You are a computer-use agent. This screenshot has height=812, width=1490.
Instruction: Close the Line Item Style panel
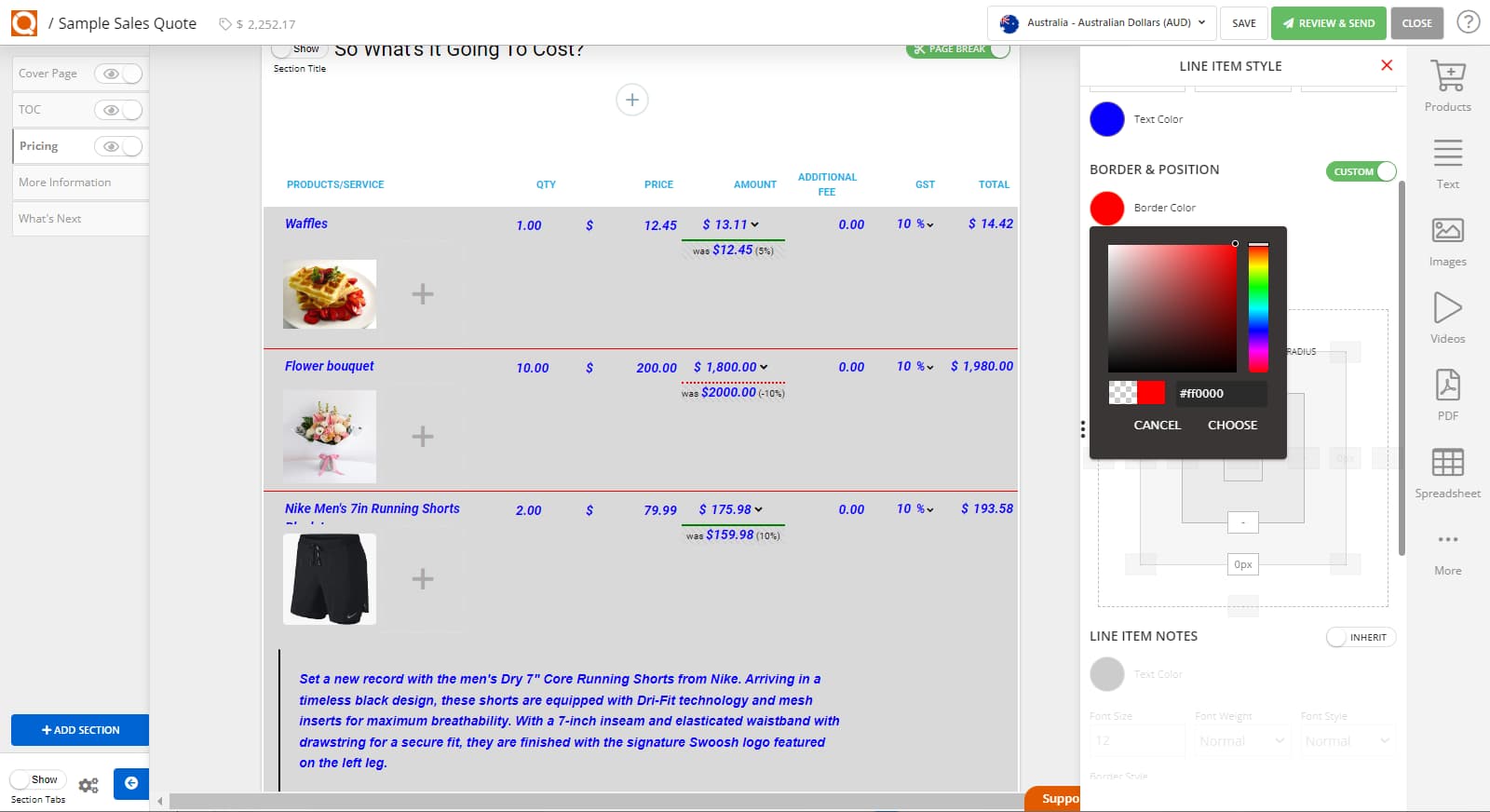[1387, 65]
